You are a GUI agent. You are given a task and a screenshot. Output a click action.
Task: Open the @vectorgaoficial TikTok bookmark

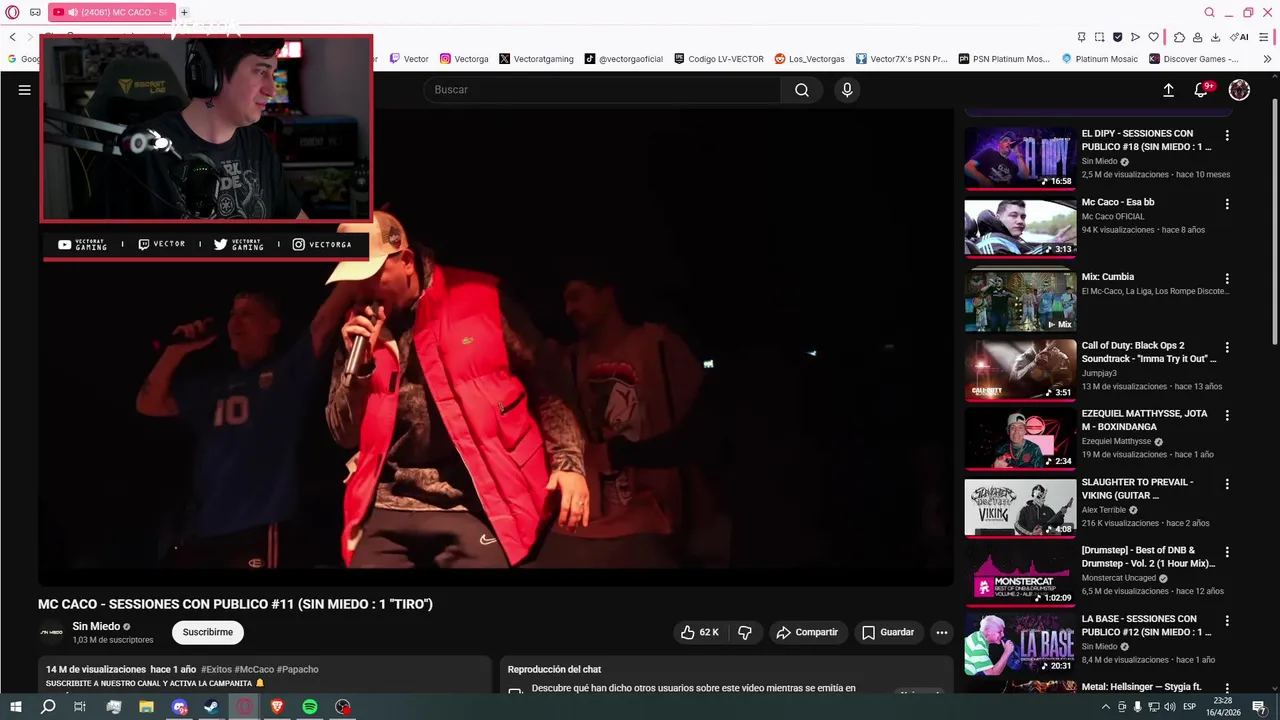click(x=624, y=59)
